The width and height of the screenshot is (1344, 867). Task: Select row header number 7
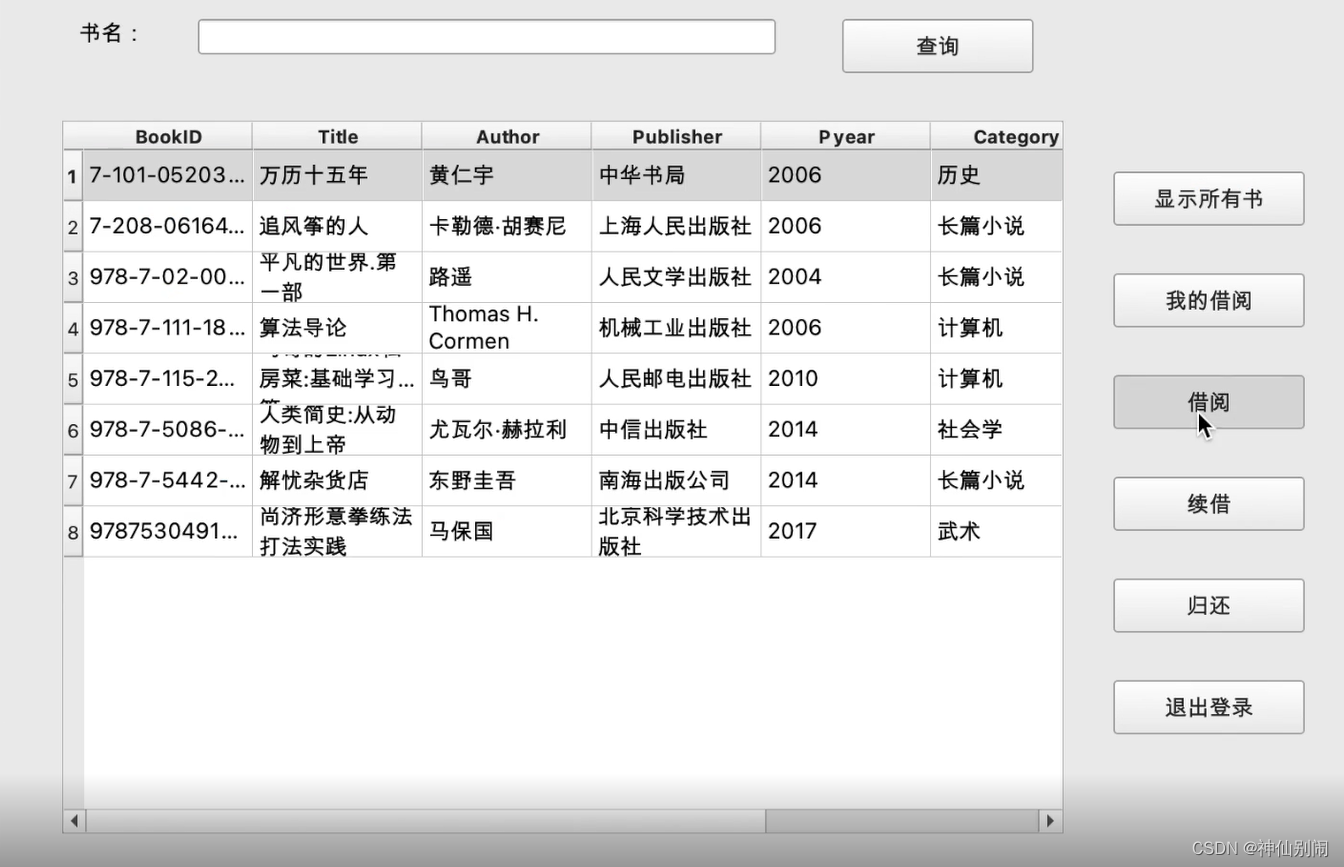pos(73,481)
